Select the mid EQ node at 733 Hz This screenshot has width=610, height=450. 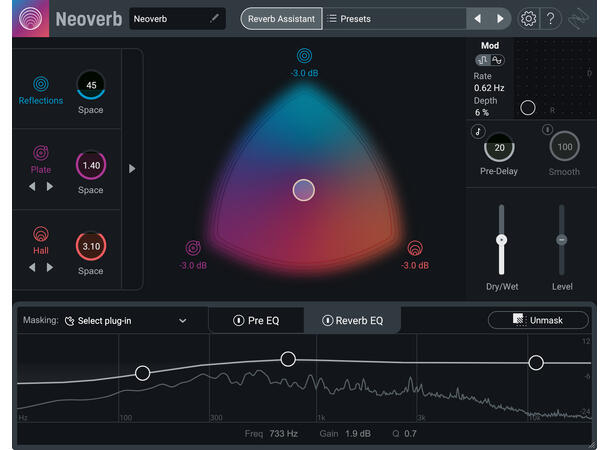288,359
